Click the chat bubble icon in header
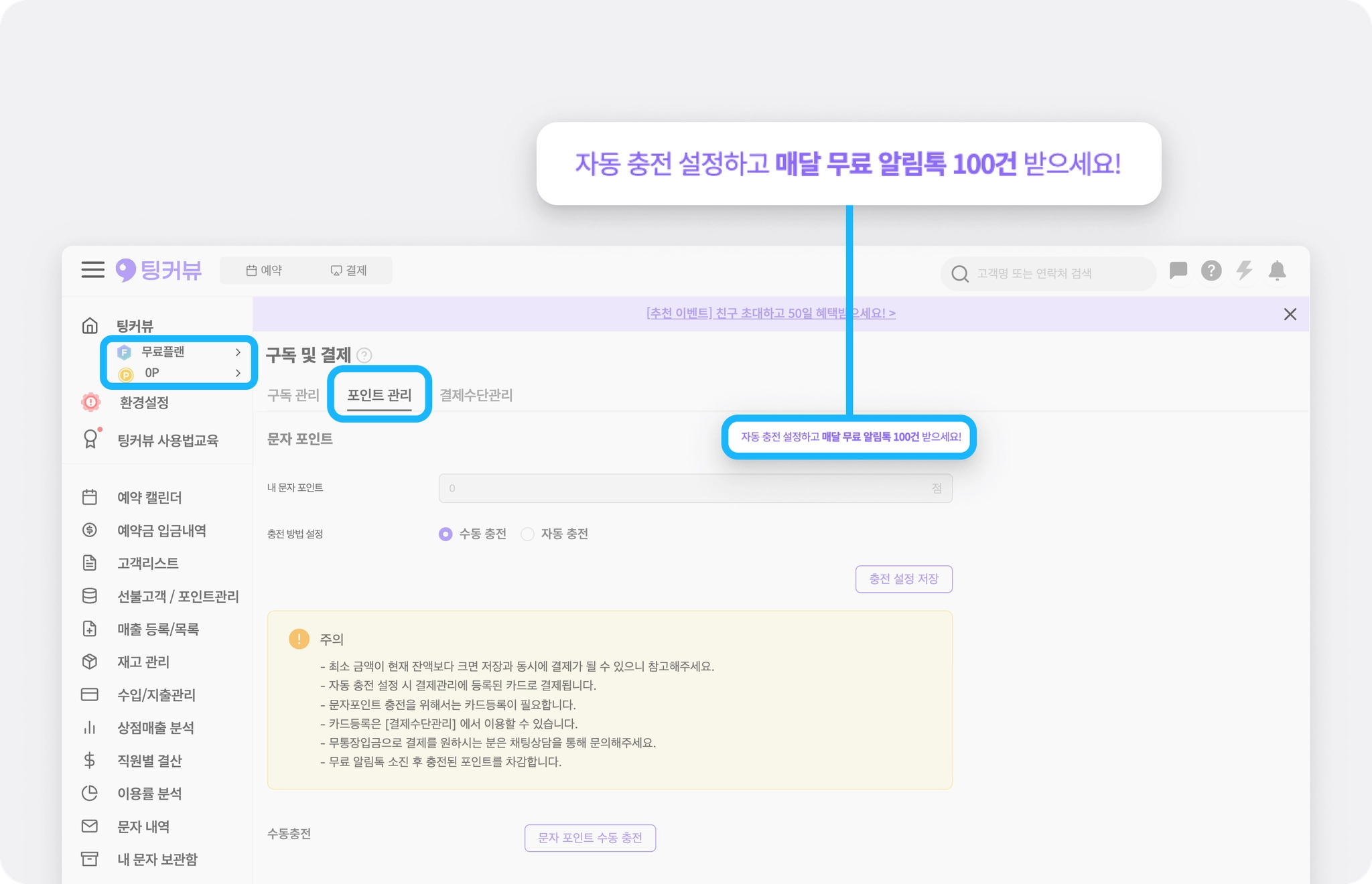 tap(1178, 271)
